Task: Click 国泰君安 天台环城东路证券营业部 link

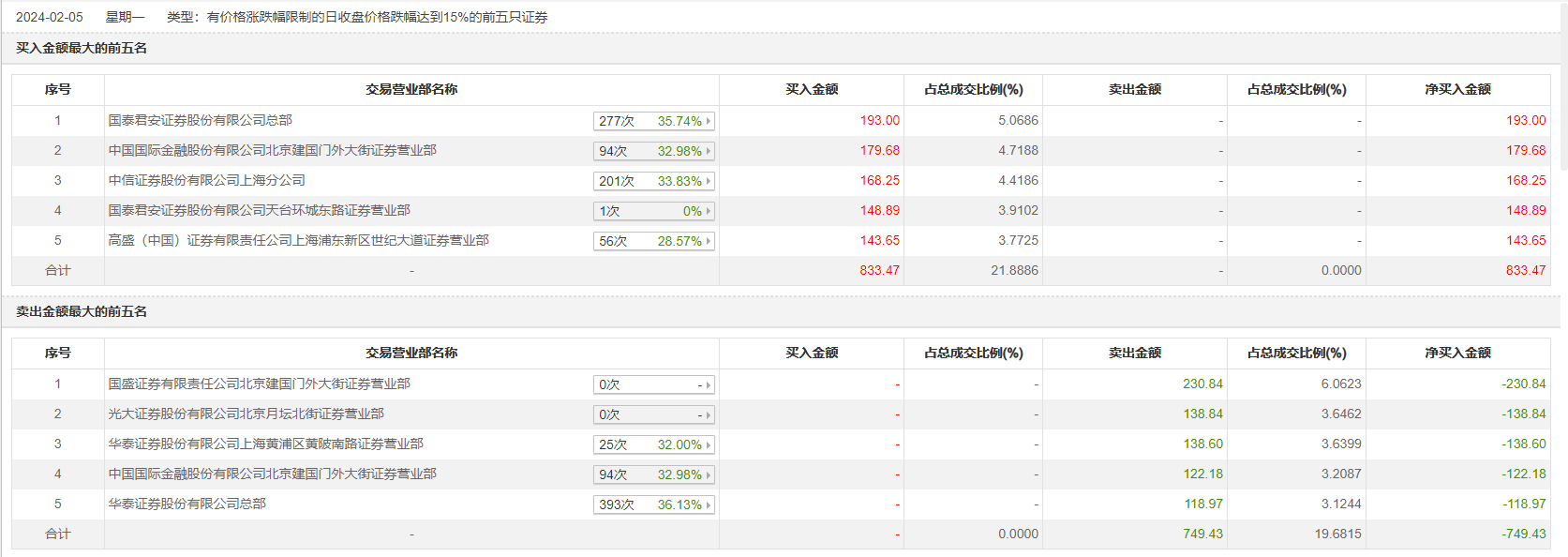Action: [259, 210]
